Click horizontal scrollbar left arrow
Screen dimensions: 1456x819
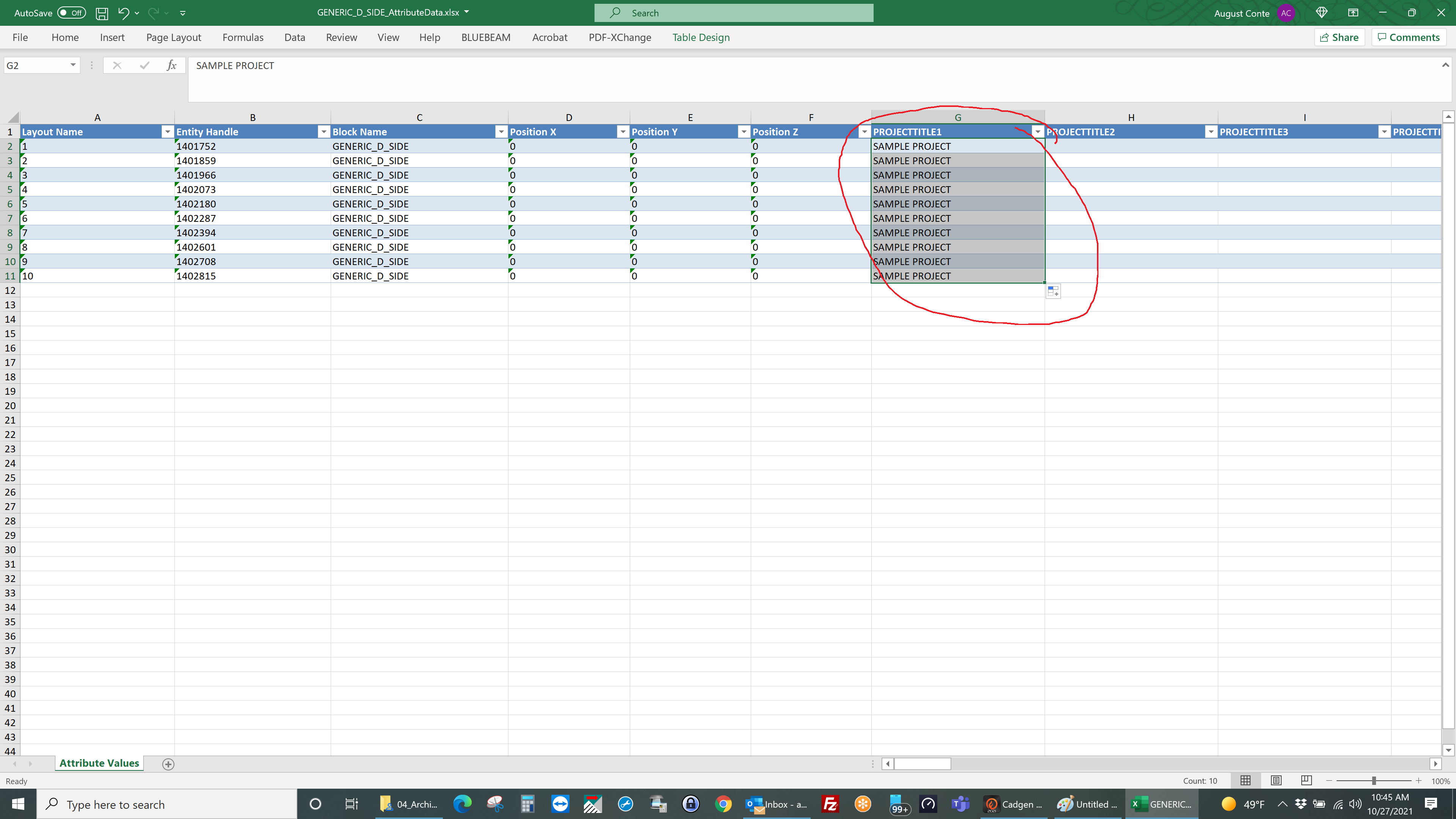pos(887,764)
